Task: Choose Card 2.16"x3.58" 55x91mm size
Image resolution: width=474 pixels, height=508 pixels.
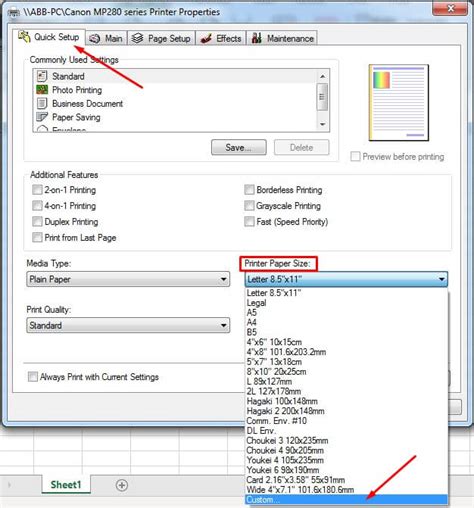Action: pos(346,480)
